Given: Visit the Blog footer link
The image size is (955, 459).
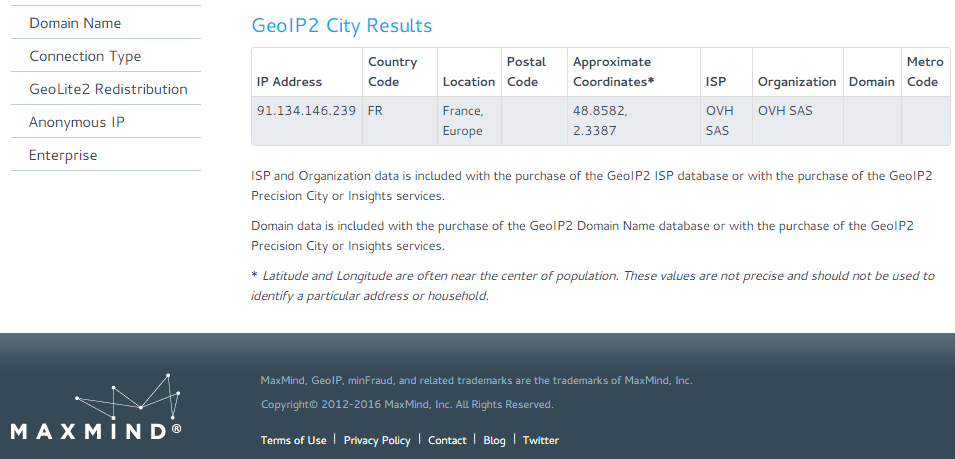Looking at the screenshot, I should (x=494, y=440).
